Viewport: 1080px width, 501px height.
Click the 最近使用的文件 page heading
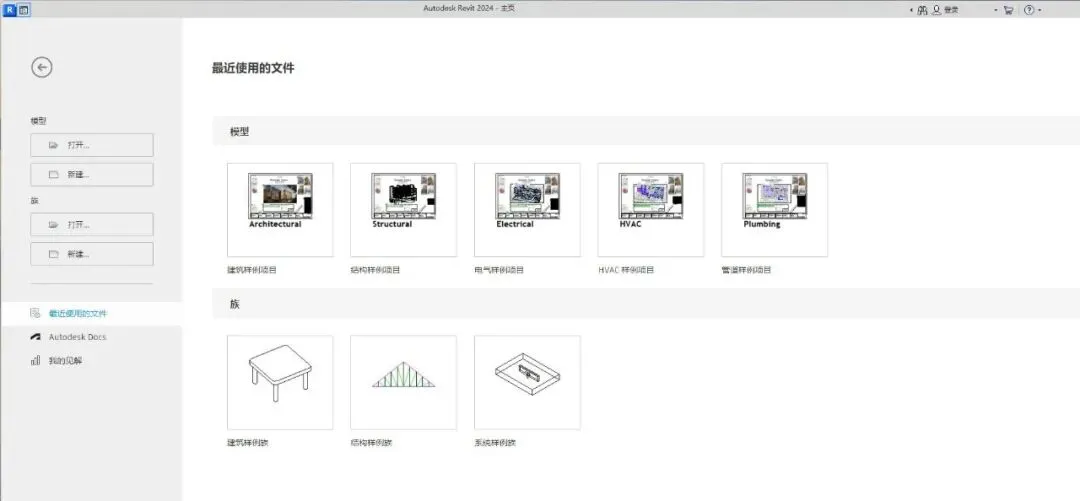coord(253,68)
